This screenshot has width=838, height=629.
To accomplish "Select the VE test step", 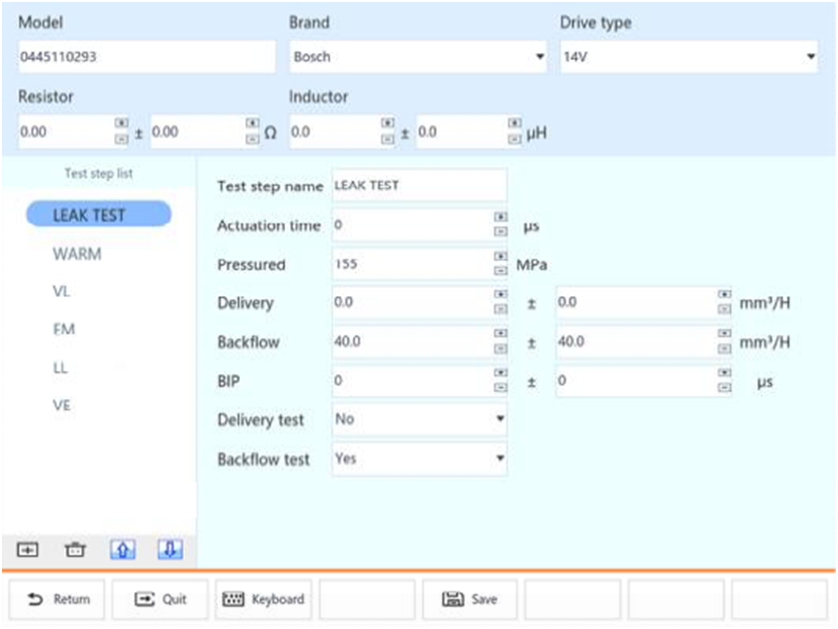I will [62, 405].
